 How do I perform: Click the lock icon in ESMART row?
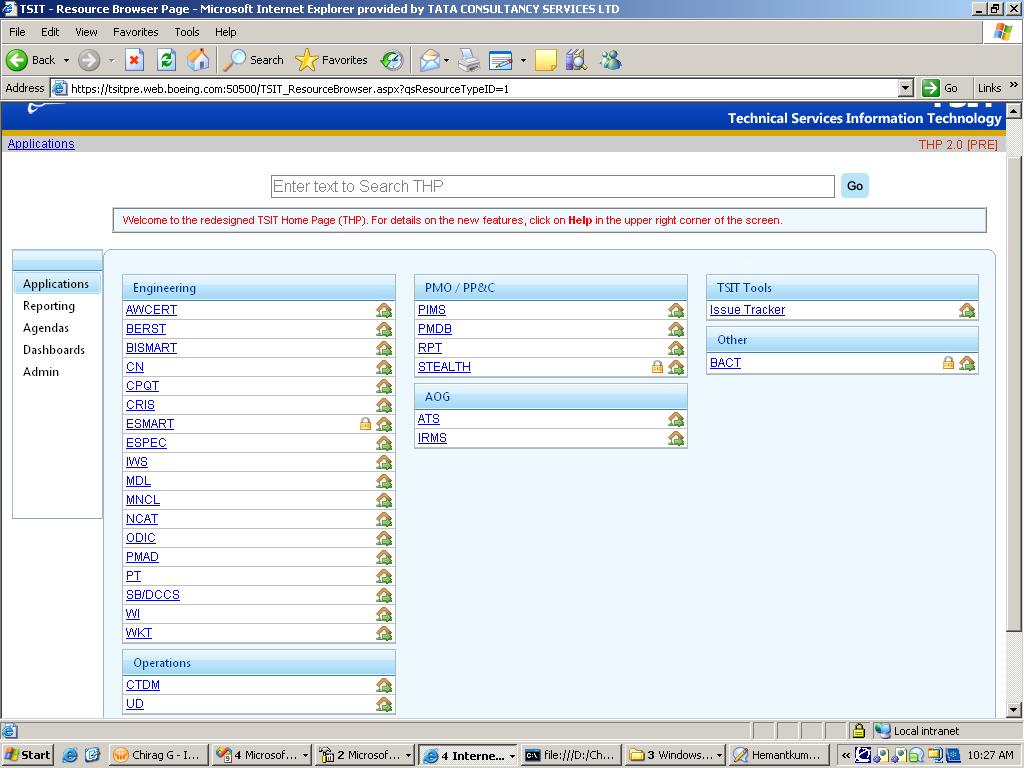[366, 424]
